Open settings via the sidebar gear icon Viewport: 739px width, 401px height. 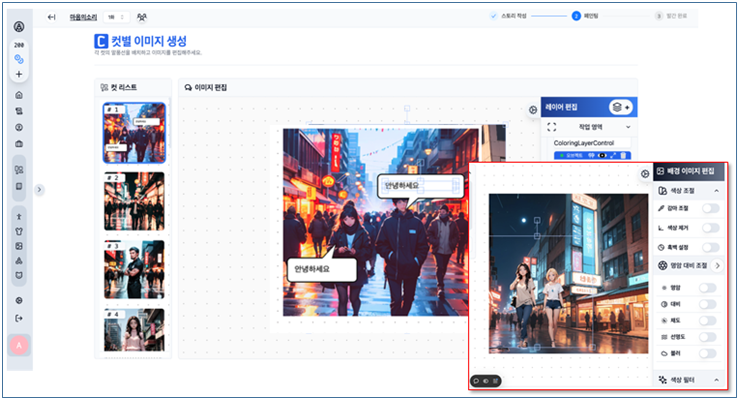point(19,301)
